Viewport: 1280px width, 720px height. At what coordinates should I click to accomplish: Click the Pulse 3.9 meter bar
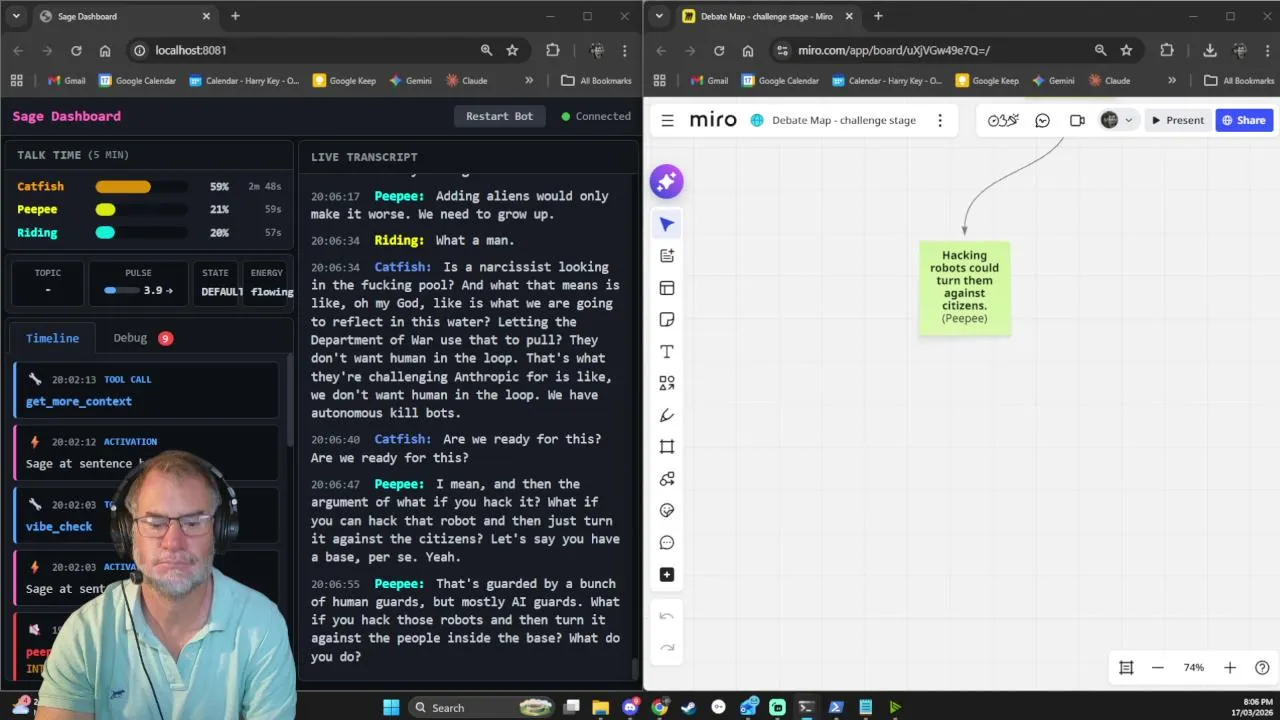click(x=123, y=291)
